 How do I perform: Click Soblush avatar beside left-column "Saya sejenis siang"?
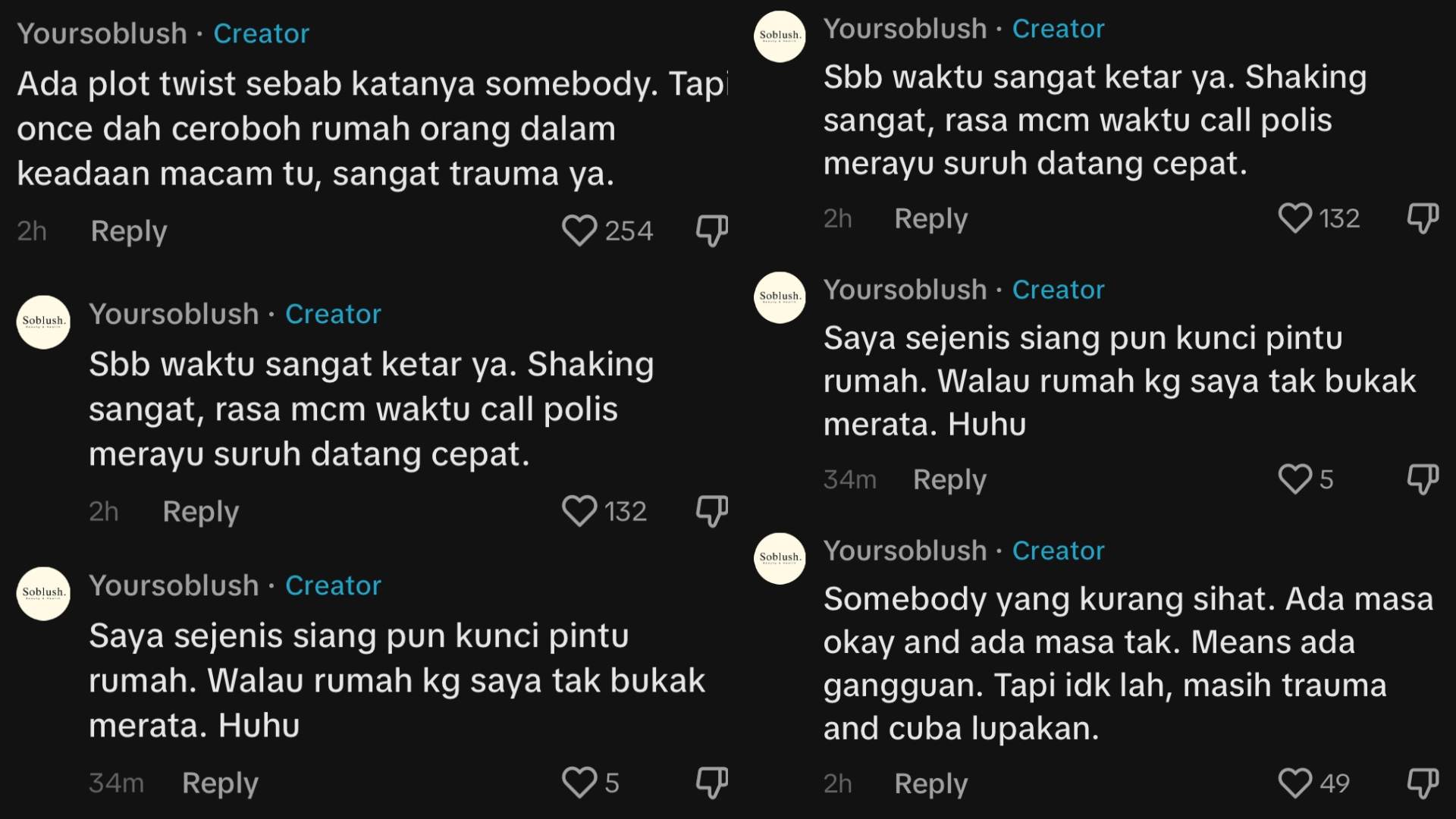tap(43, 593)
